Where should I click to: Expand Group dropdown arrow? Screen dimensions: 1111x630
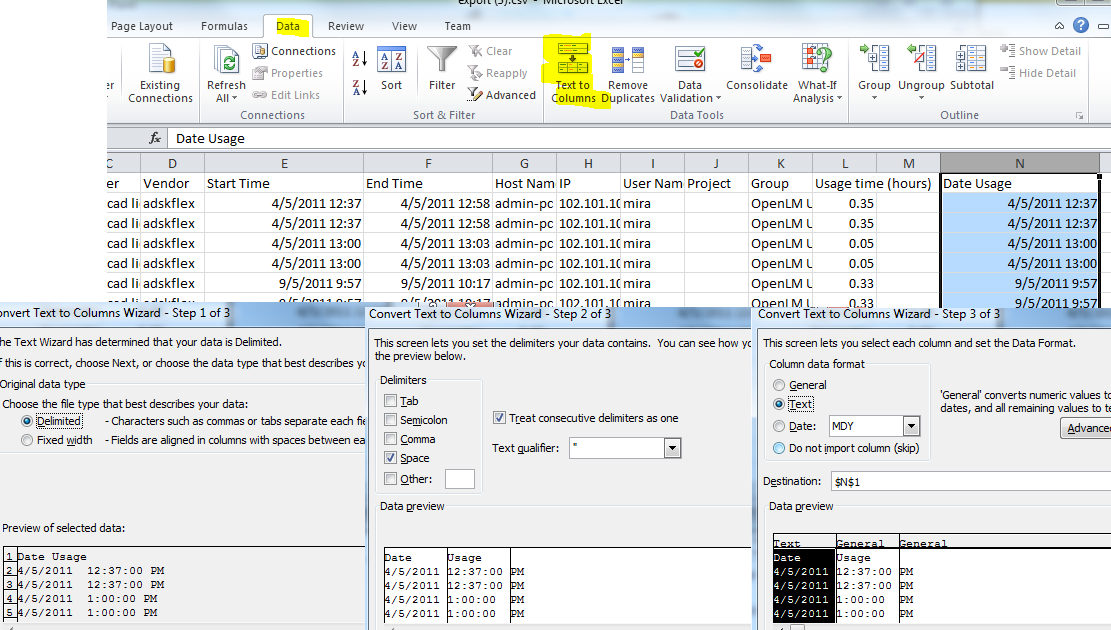[x=874, y=98]
